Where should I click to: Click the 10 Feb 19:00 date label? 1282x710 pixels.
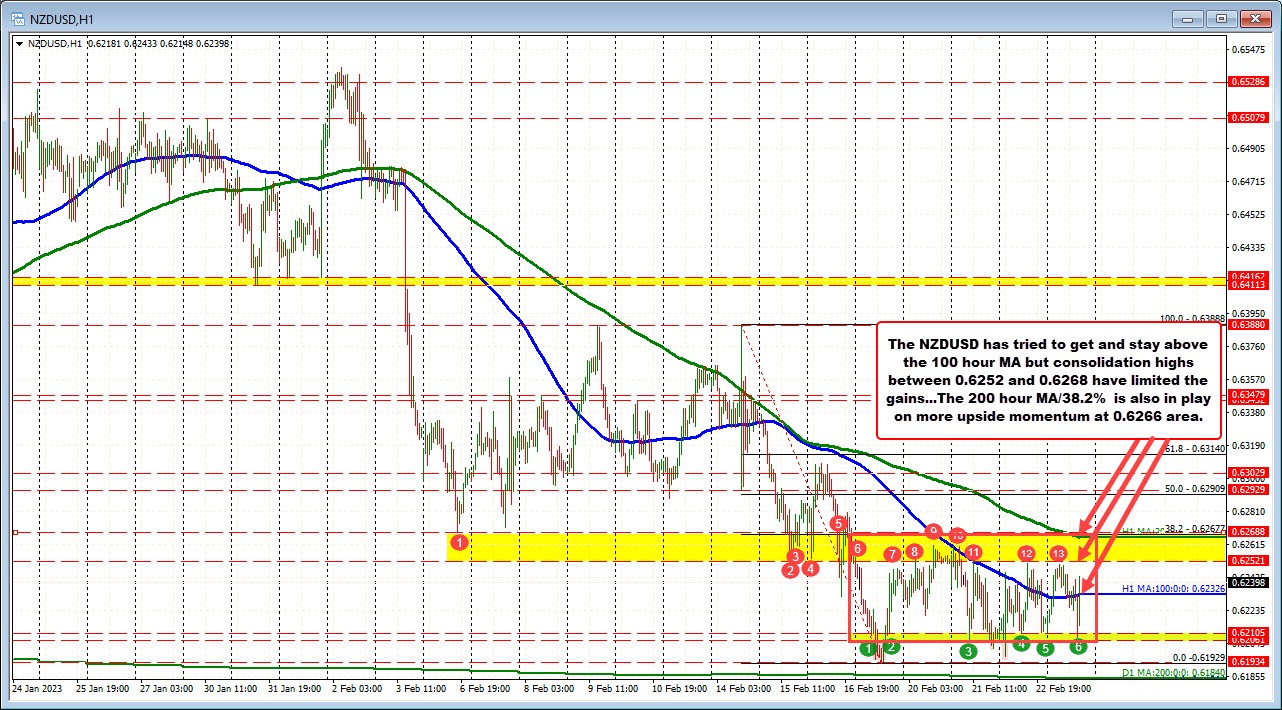pyautogui.click(x=680, y=689)
